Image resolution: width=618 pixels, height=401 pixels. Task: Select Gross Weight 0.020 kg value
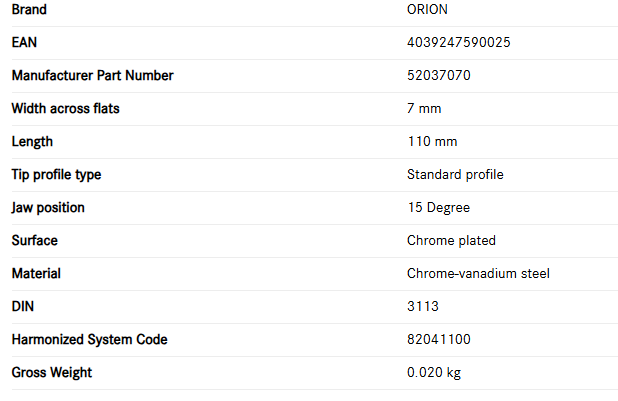click(x=434, y=373)
